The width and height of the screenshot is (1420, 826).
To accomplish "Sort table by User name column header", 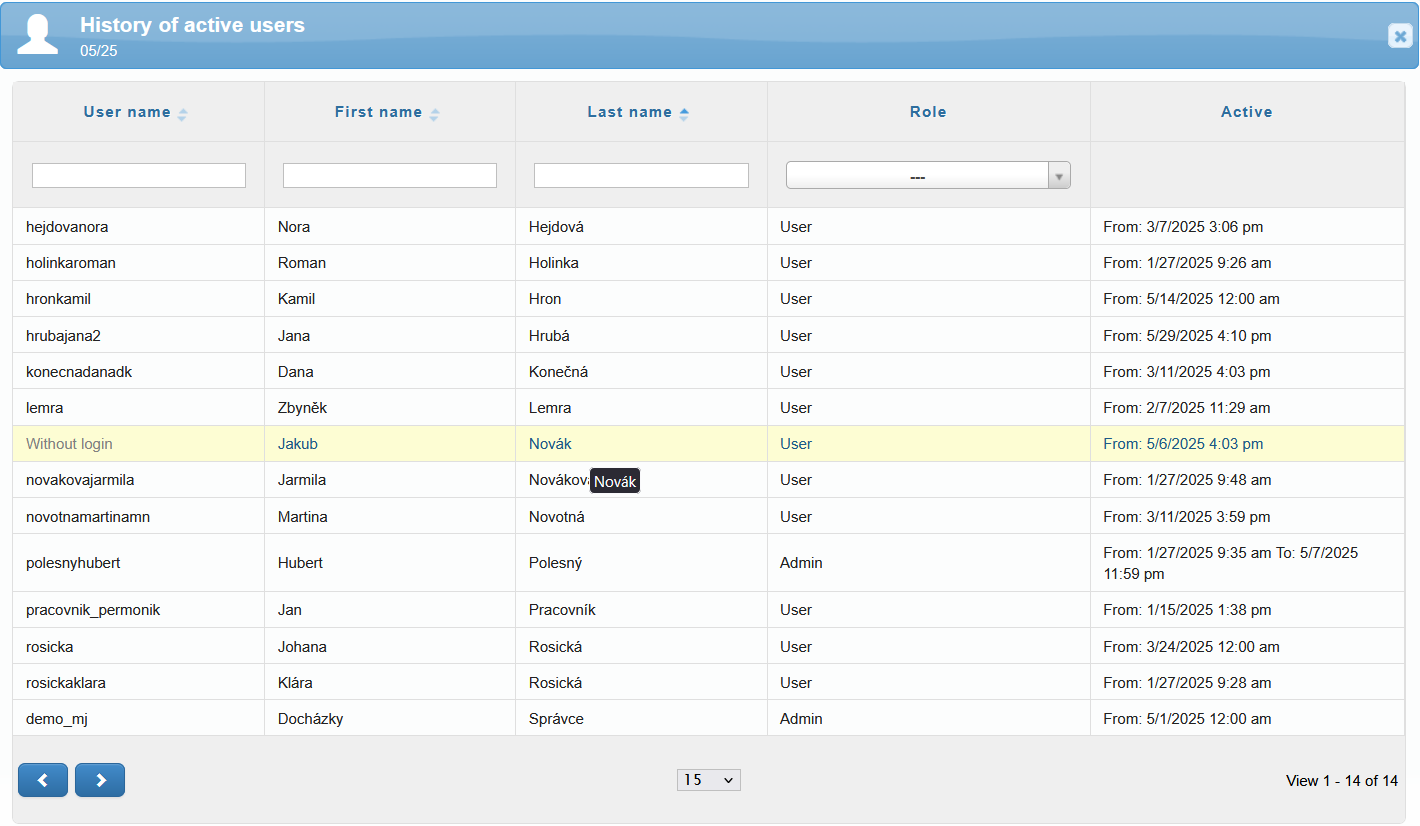I will click(127, 112).
